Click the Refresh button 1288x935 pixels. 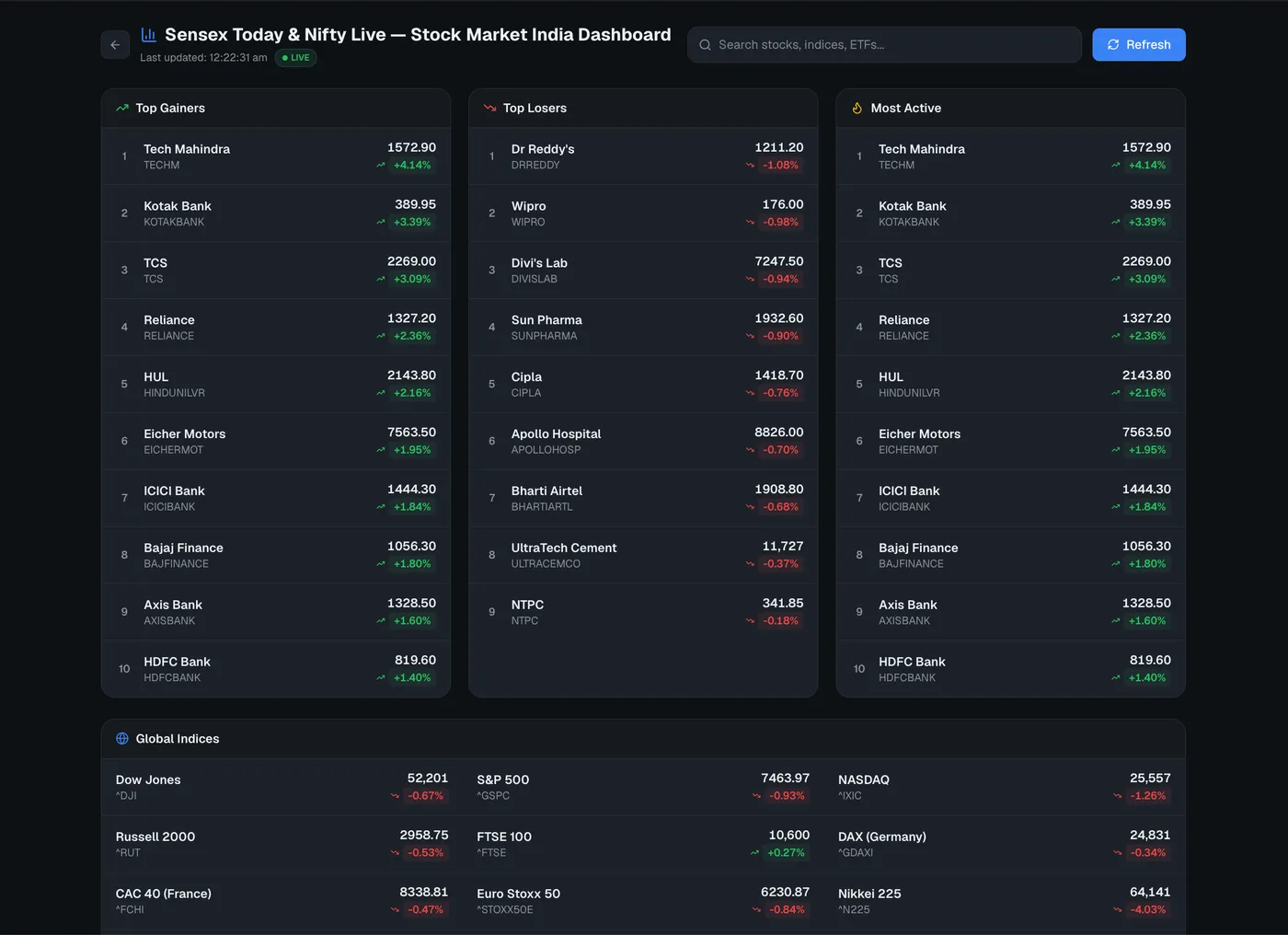pyautogui.click(x=1139, y=45)
